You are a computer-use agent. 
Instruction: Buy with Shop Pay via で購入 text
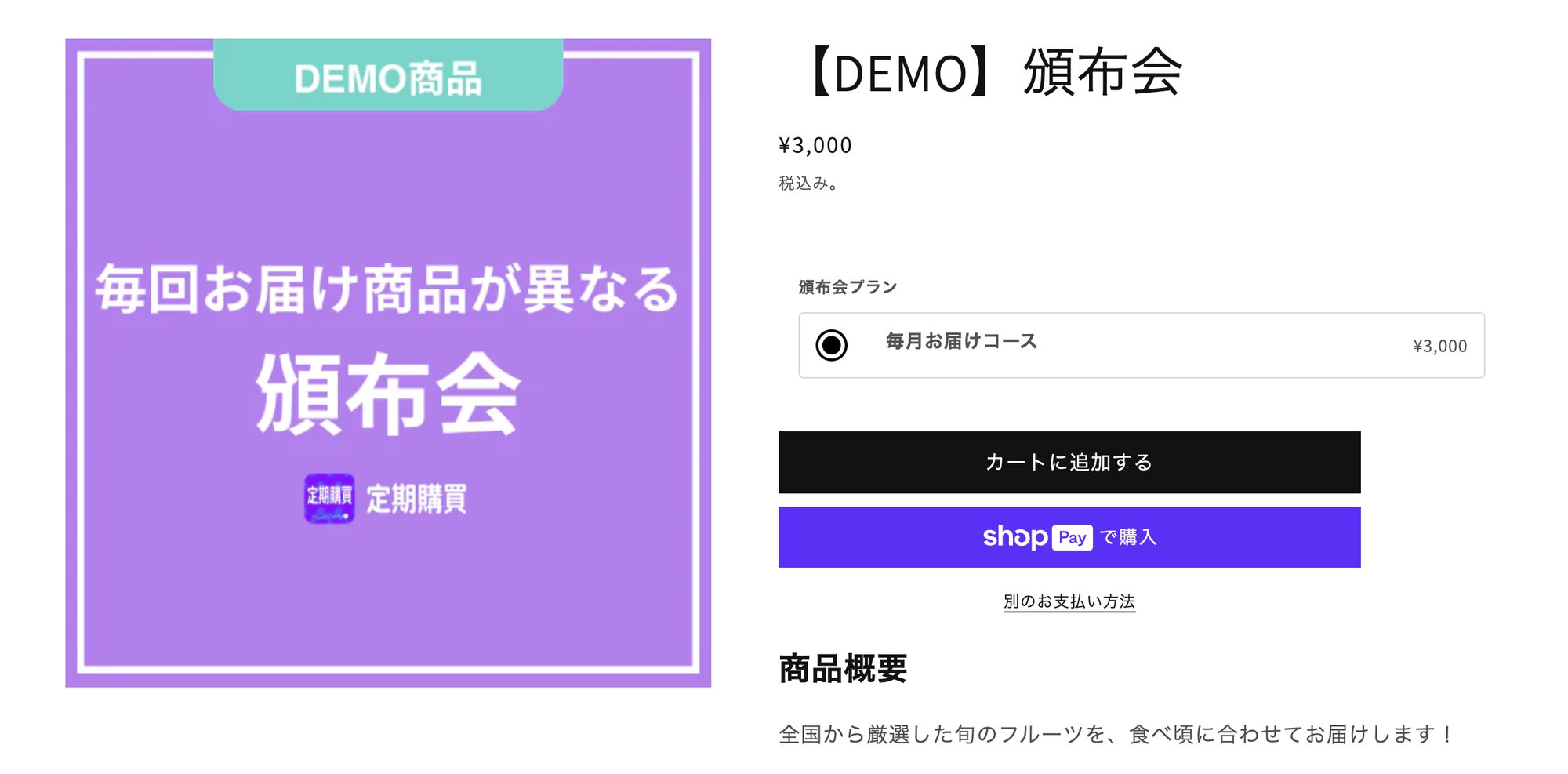pyautogui.click(x=1128, y=537)
